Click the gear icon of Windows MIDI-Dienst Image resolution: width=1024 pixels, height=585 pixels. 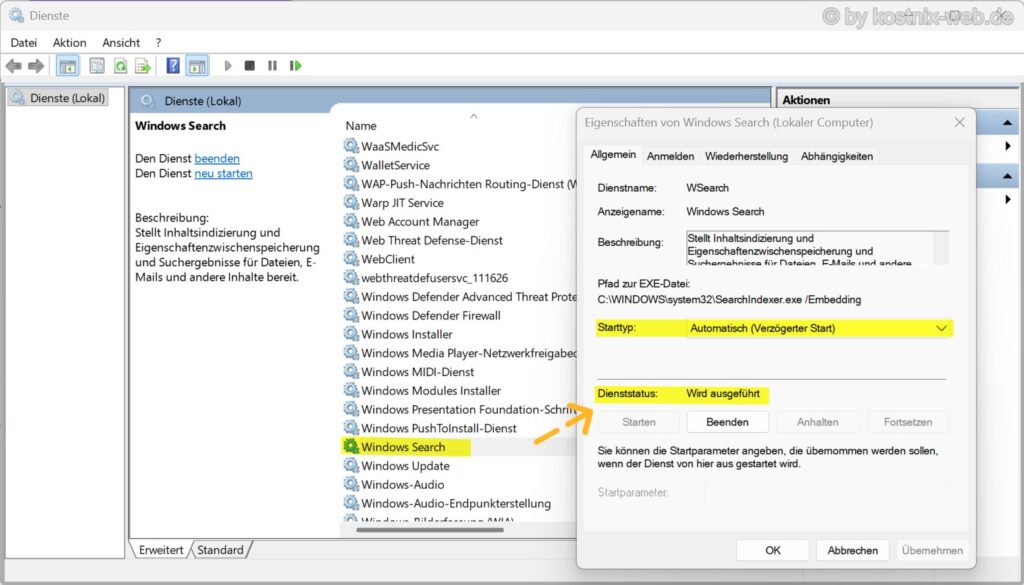tap(351, 372)
